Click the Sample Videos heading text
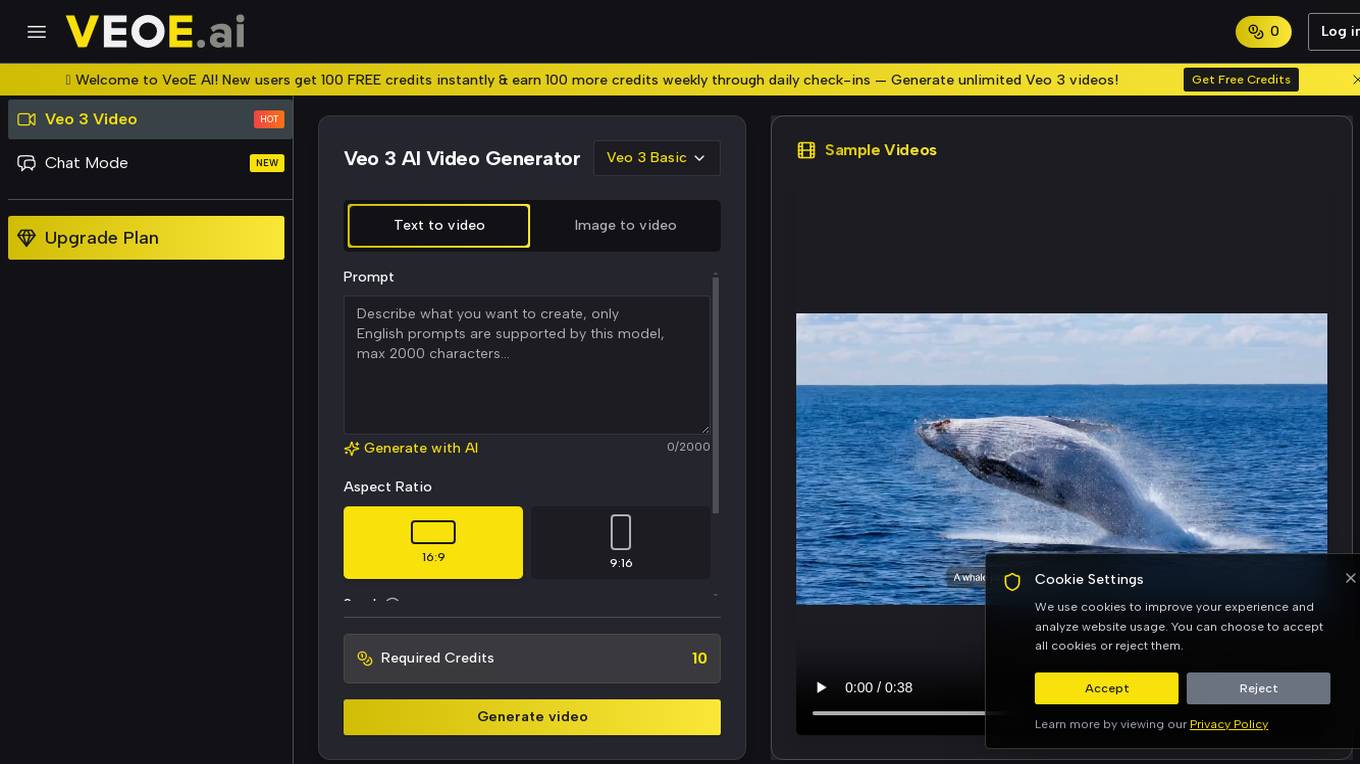Image resolution: width=1360 pixels, height=764 pixels. tap(881, 150)
